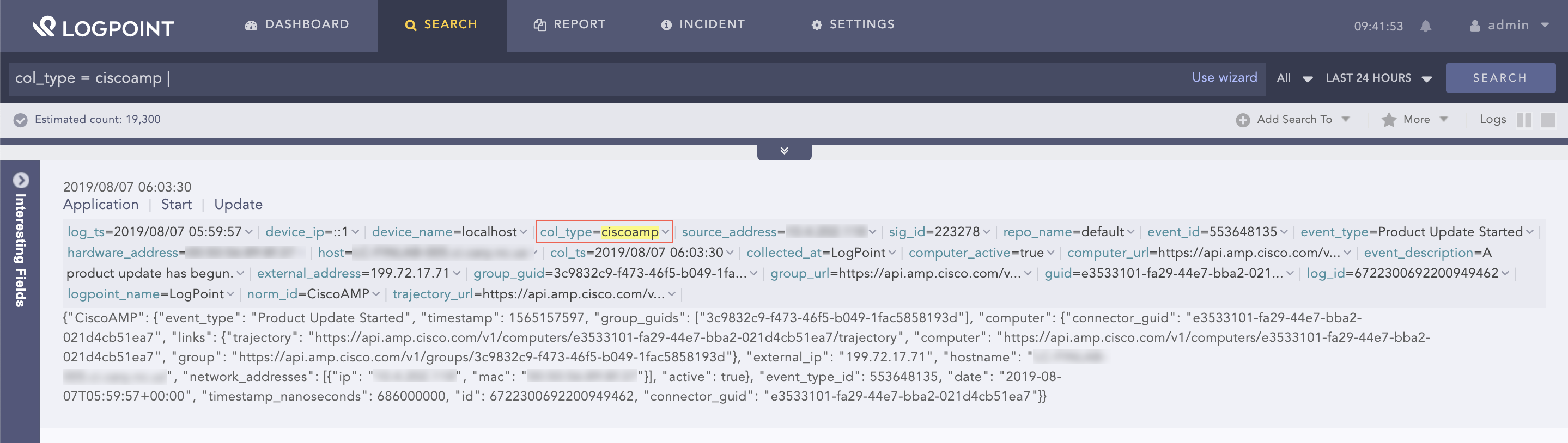Viewport: 1568px width, 443px height.
Task: Click the Start label link
Action: (177, 204)
